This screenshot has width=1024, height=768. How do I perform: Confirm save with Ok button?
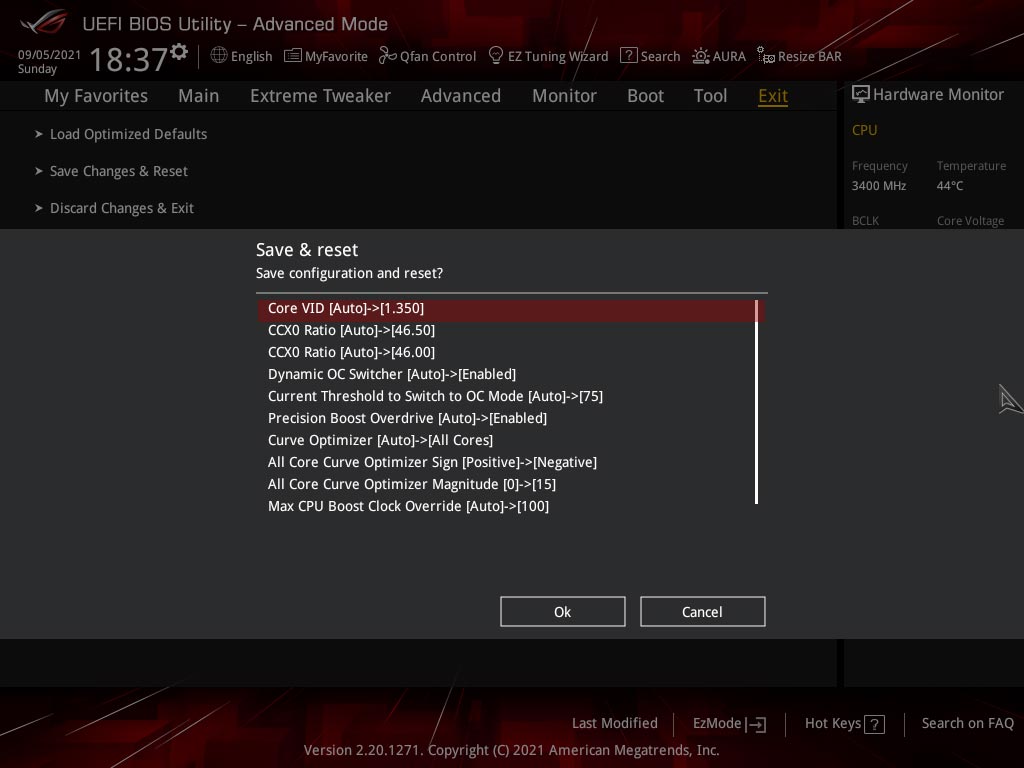click(562, 612)
